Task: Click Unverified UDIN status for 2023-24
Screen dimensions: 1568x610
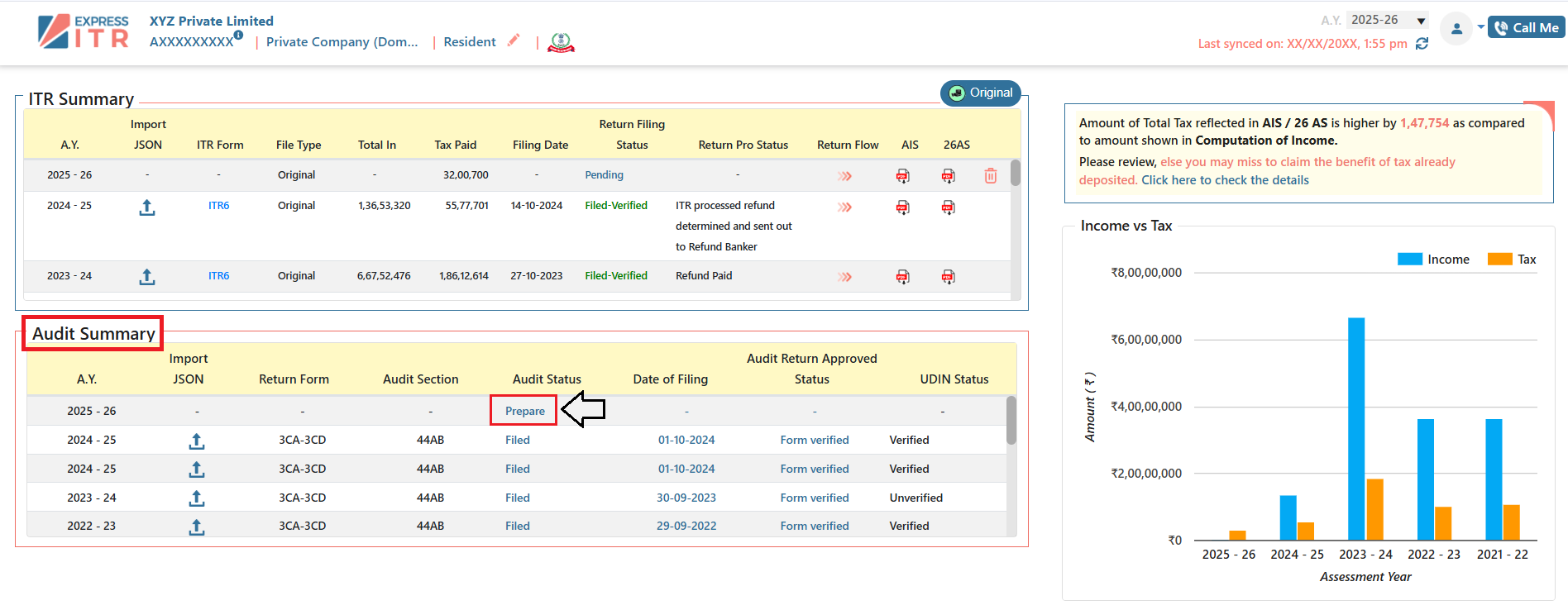Action: point(916,498)
